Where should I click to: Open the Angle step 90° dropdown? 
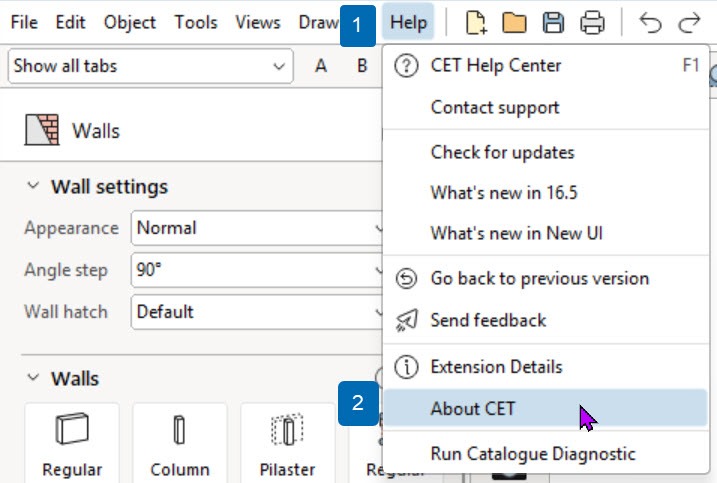[x=257, y=270]
